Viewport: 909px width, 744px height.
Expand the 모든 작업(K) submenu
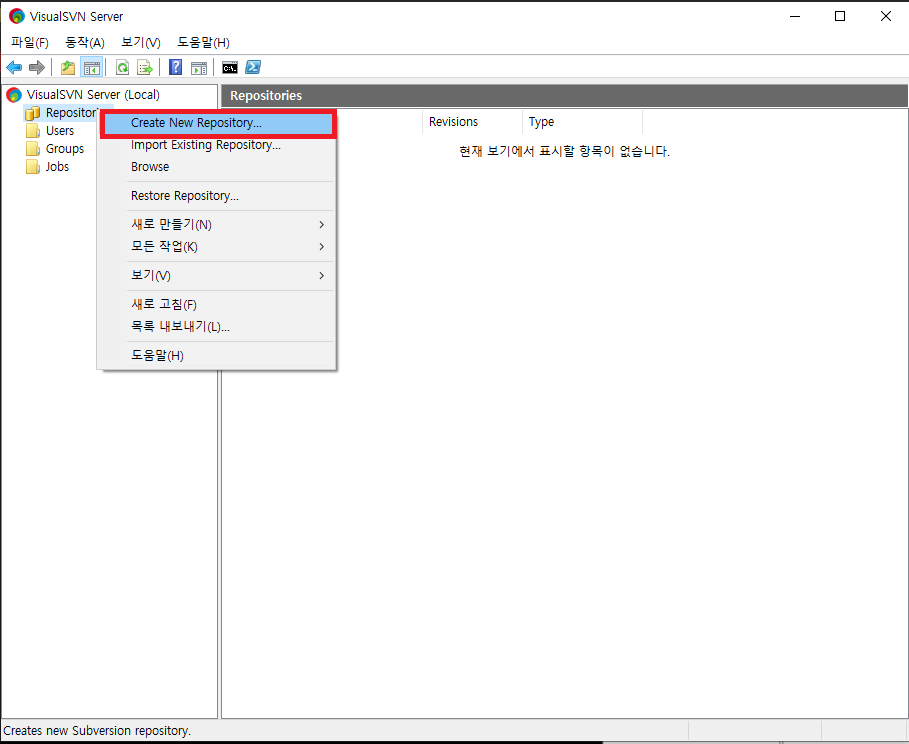click(x=217, y=246)
